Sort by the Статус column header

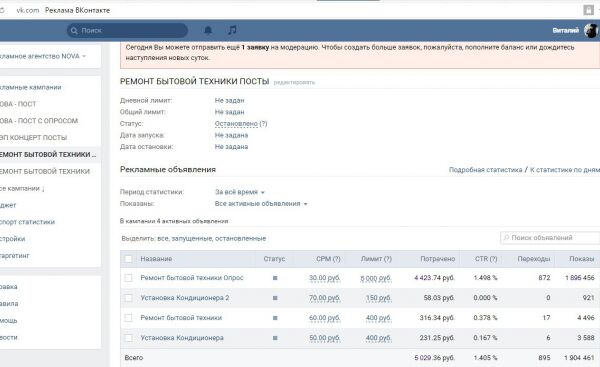click(x=274, y=259)
